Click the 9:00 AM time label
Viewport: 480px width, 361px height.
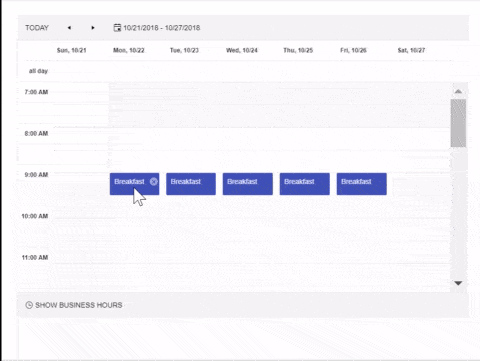click(x=36, y=175)
